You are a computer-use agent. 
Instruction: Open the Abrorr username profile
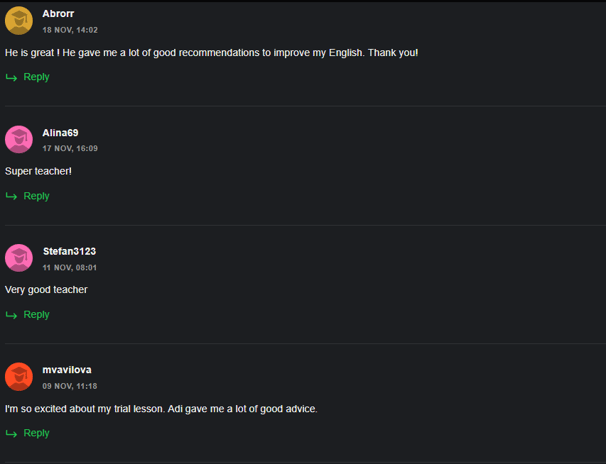58,14
